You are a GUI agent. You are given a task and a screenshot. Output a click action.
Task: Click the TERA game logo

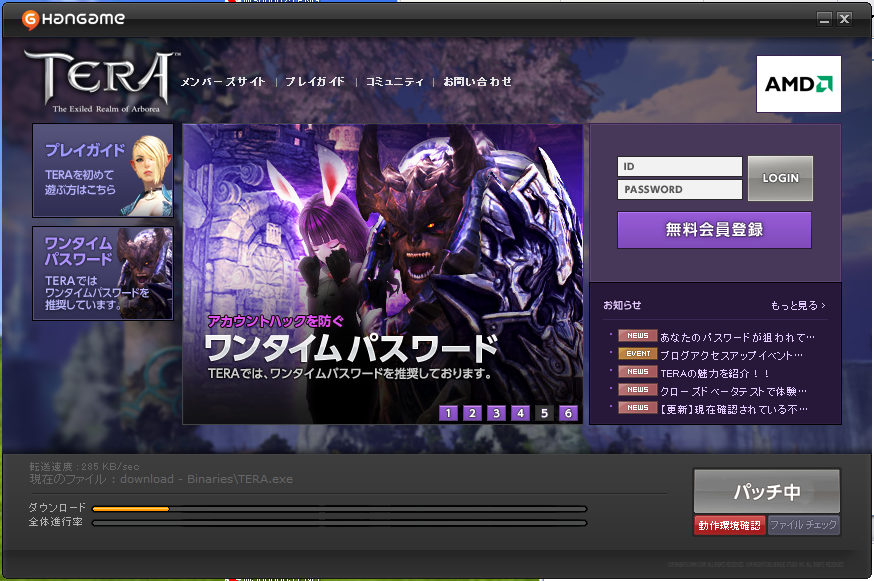tap(101, 81)
